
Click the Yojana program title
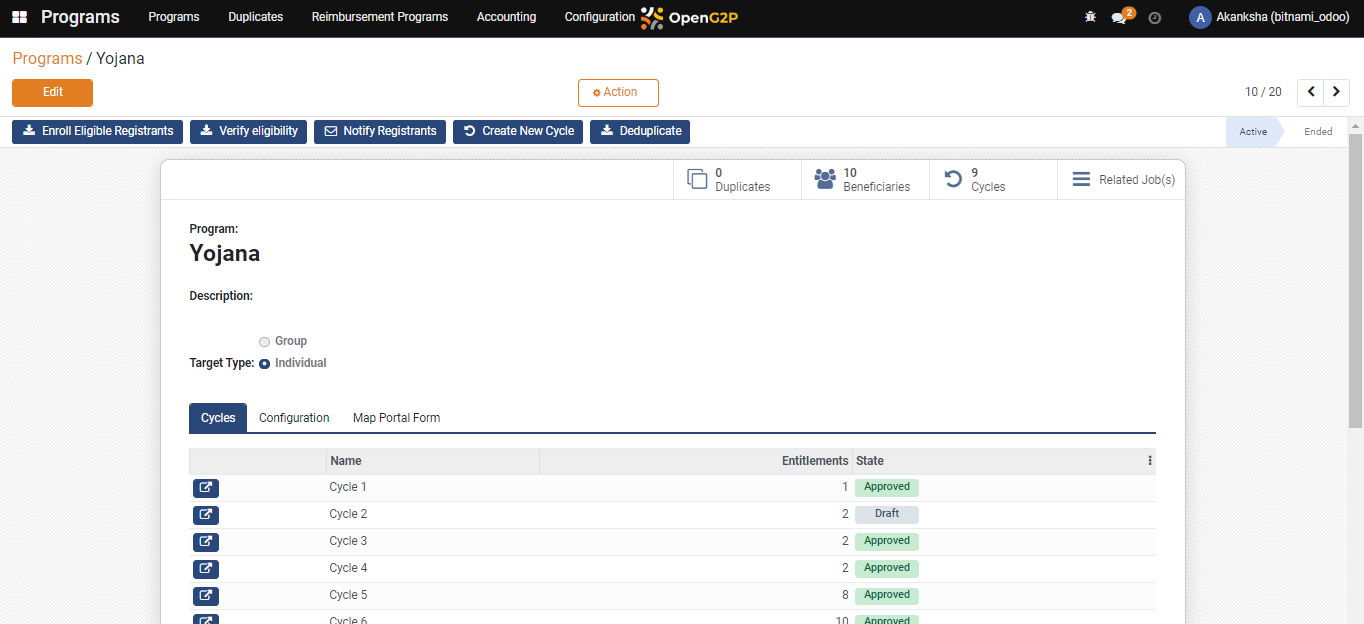pyautogui.click(x=225, y=254)
